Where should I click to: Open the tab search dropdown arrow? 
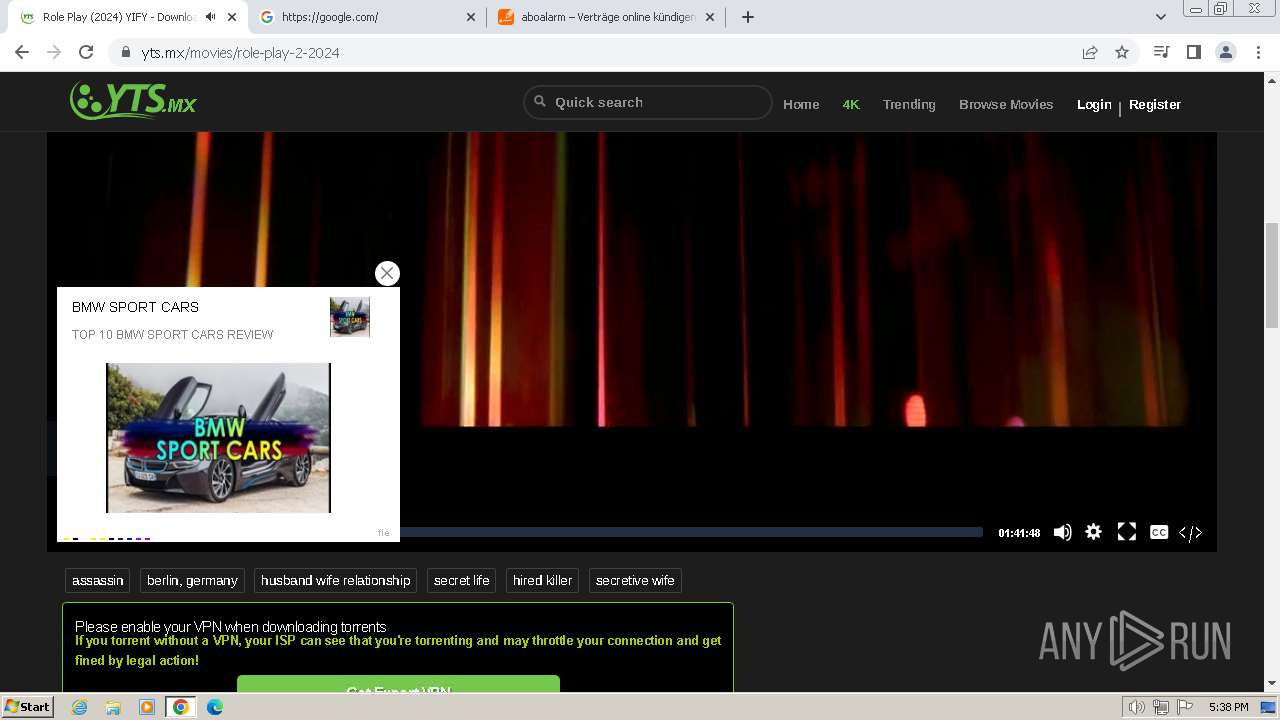click(1161, 17)
